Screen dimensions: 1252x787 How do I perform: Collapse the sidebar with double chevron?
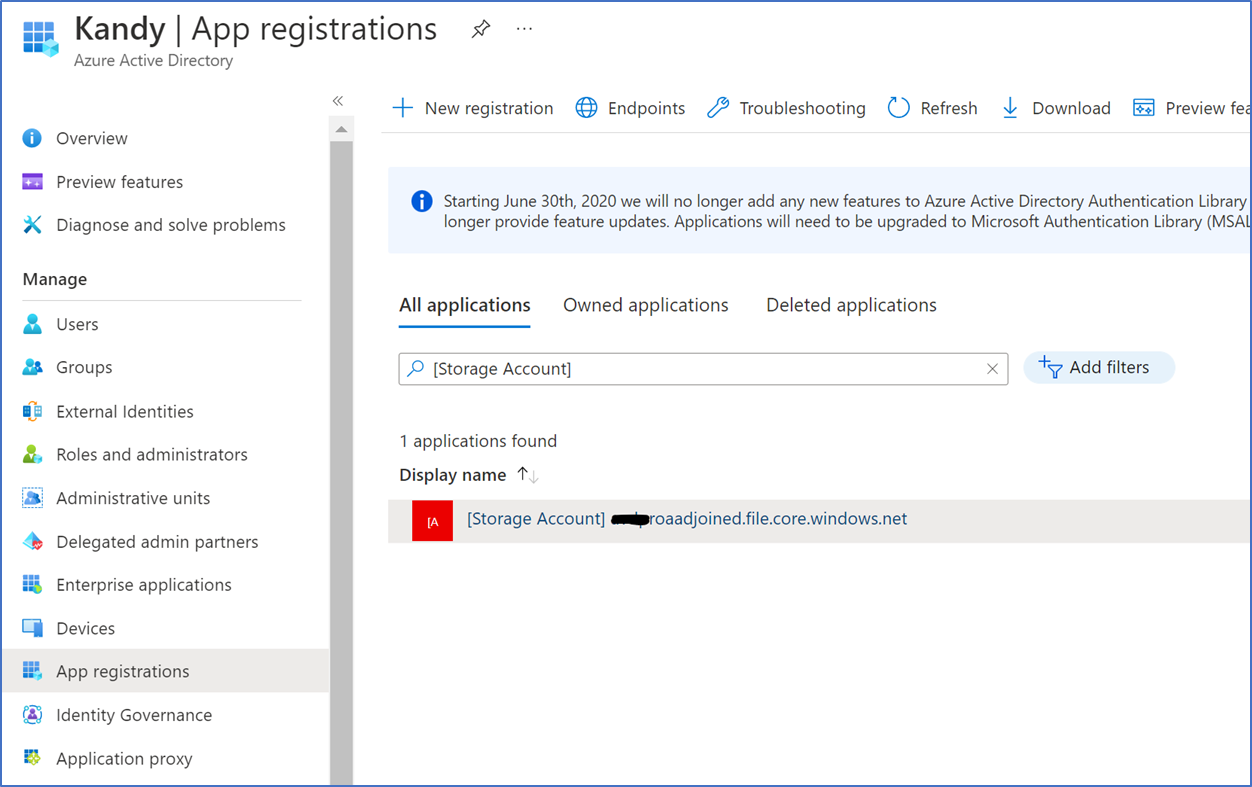pos(338,100)
